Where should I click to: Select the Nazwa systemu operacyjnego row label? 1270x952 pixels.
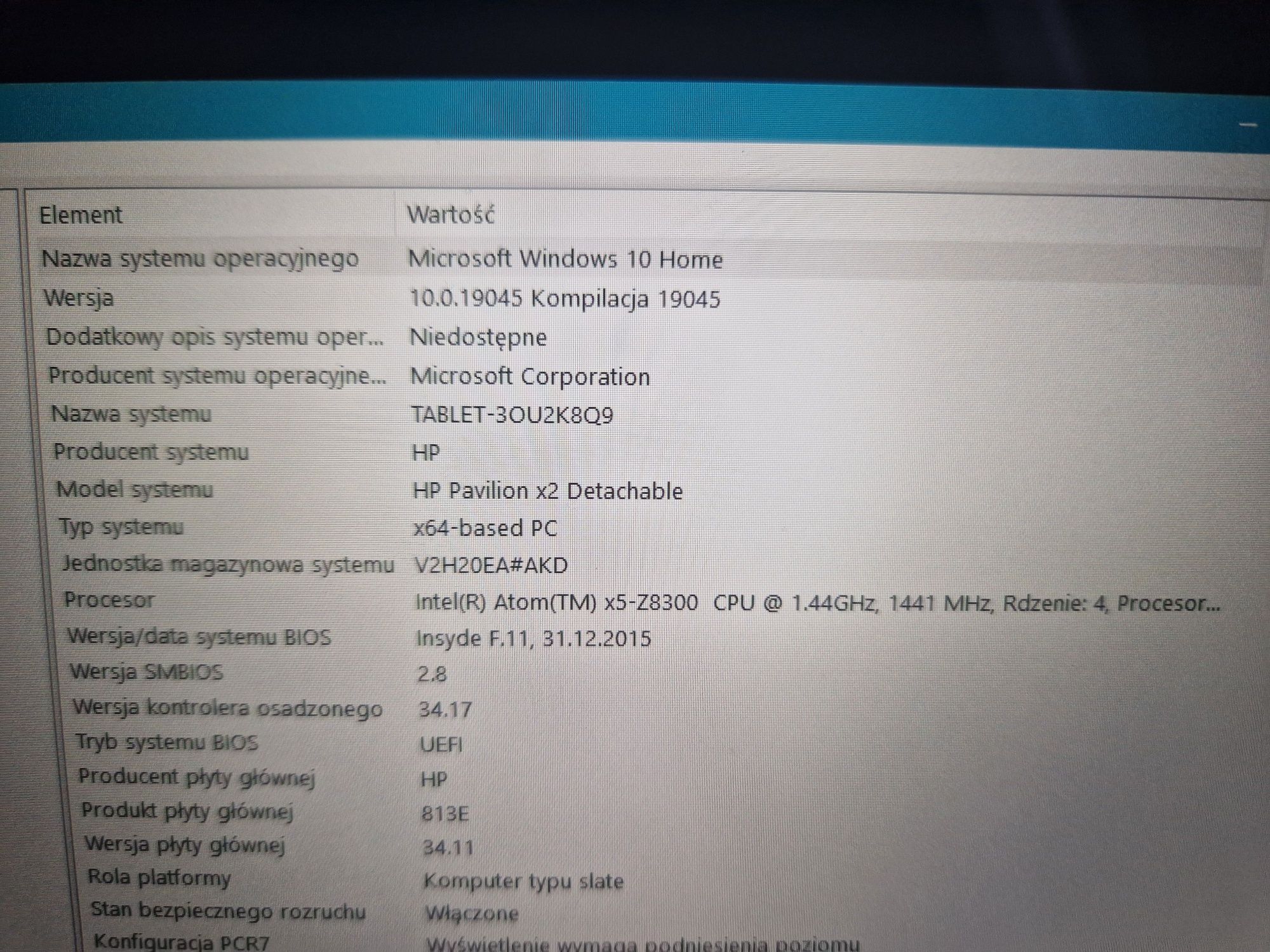pyautogui.click(x=200, y=259)
